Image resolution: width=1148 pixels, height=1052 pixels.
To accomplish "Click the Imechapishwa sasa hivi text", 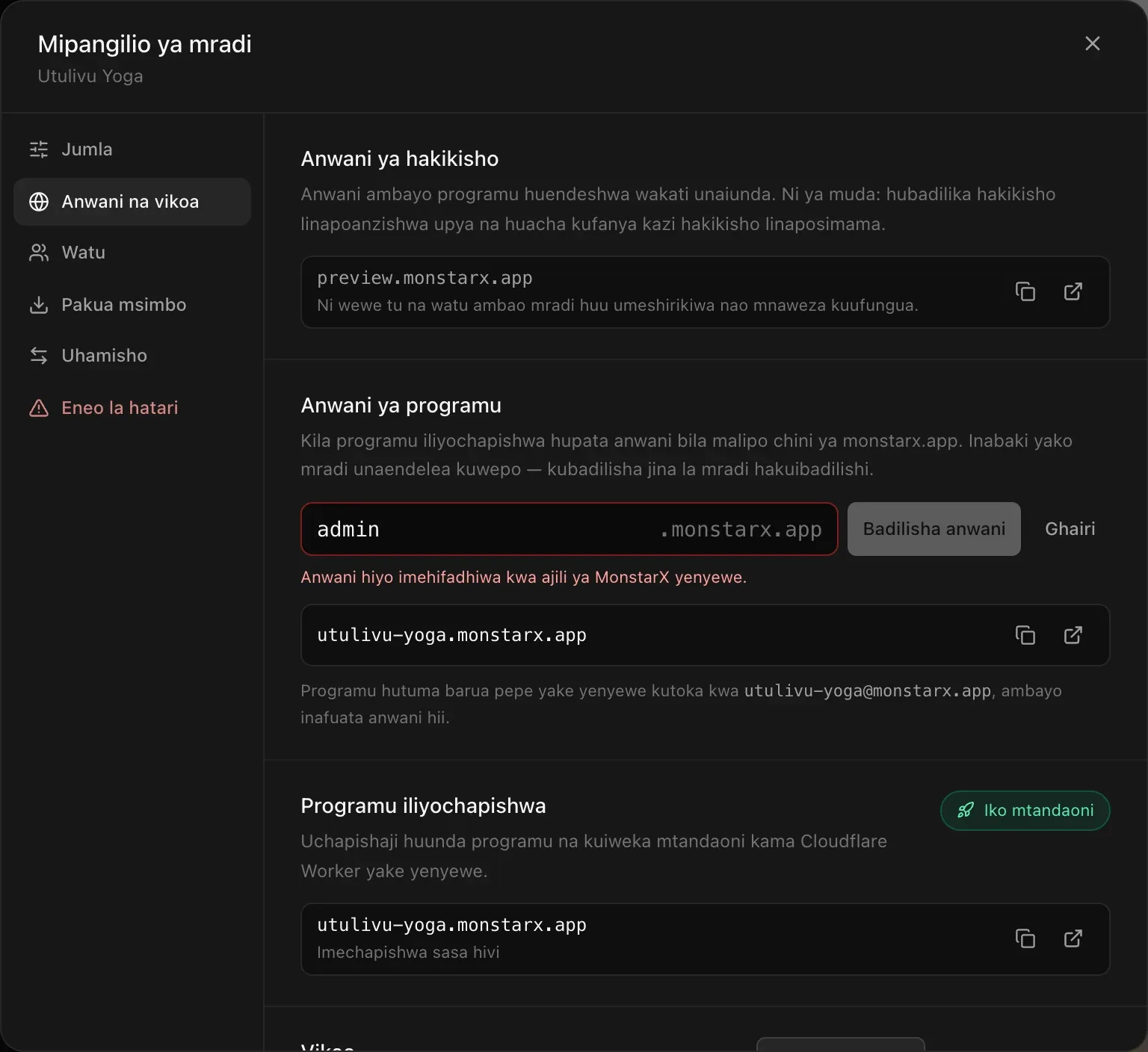I will (x=408, y=953).
